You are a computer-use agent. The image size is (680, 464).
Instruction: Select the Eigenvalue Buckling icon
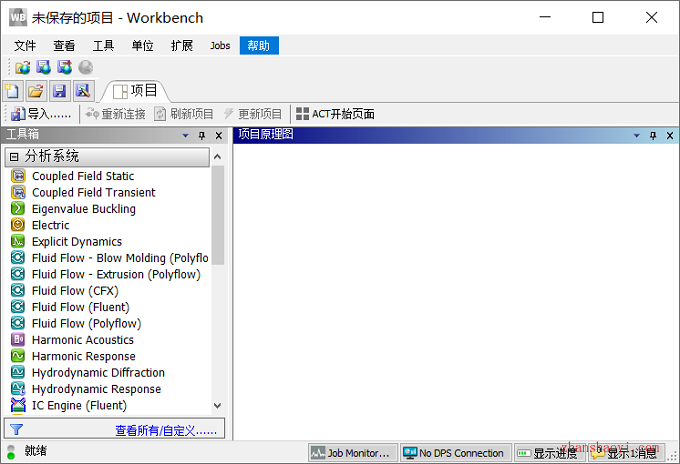click(18, 209)
